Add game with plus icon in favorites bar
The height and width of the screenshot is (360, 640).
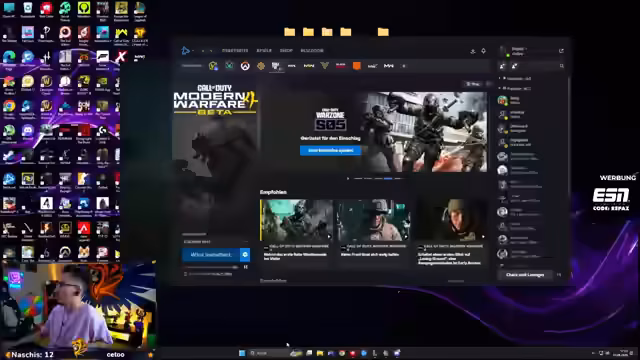404,66
